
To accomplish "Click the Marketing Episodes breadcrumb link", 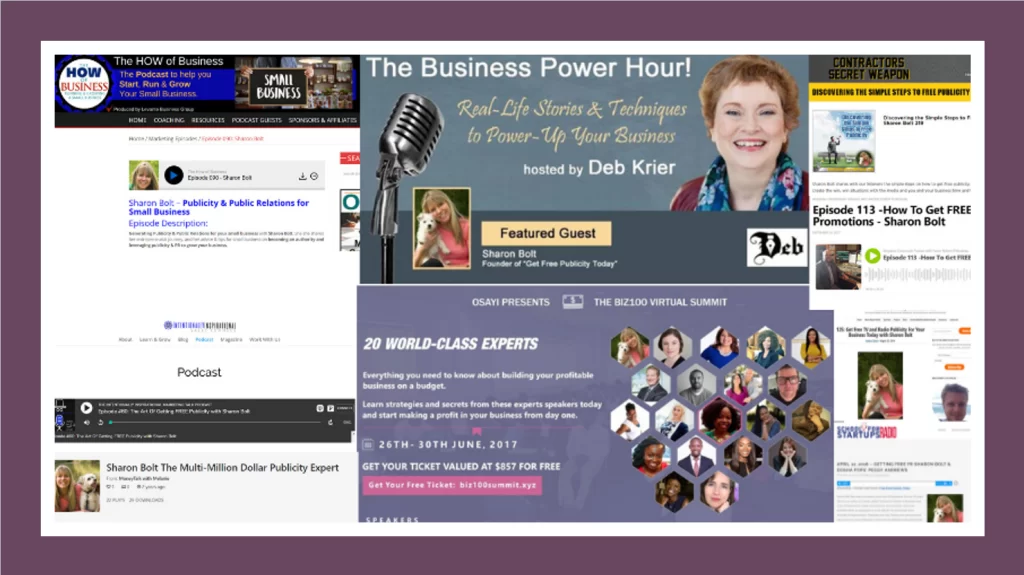I will pos(172,139).
